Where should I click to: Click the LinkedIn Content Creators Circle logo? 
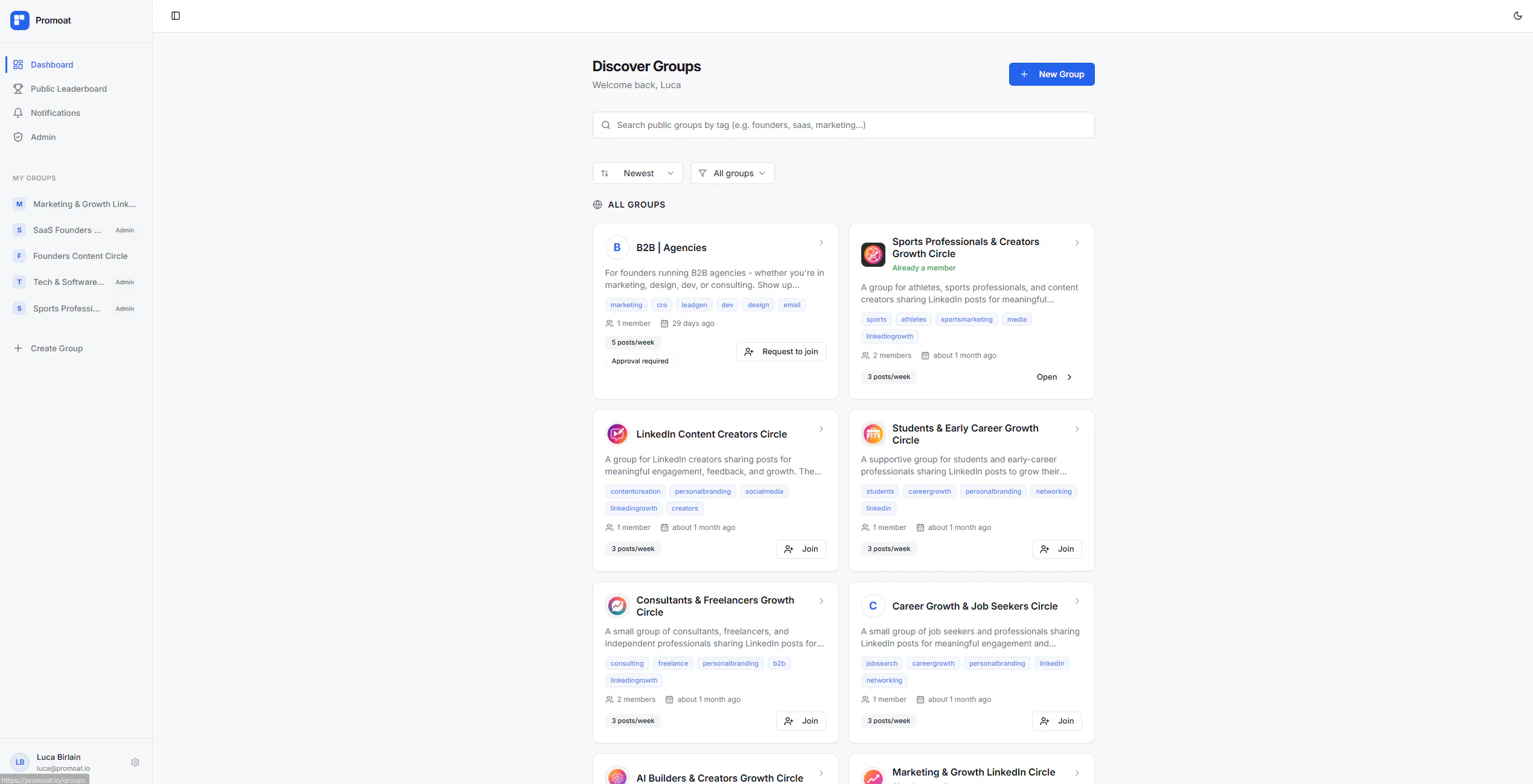(617, 434)
